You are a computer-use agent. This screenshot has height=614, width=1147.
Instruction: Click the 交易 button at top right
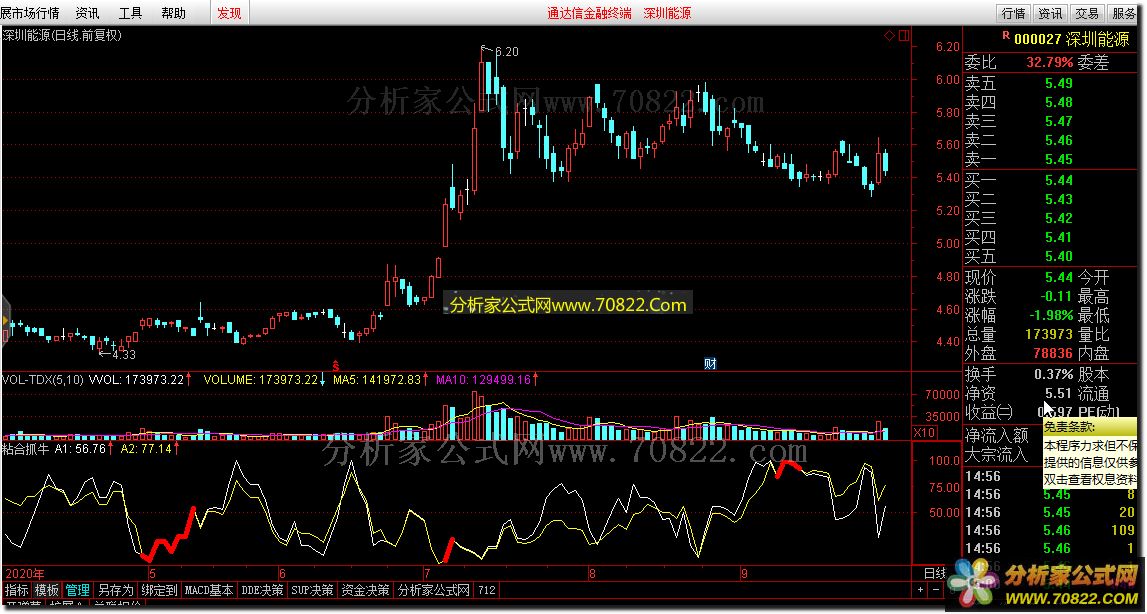point(1088,13)
